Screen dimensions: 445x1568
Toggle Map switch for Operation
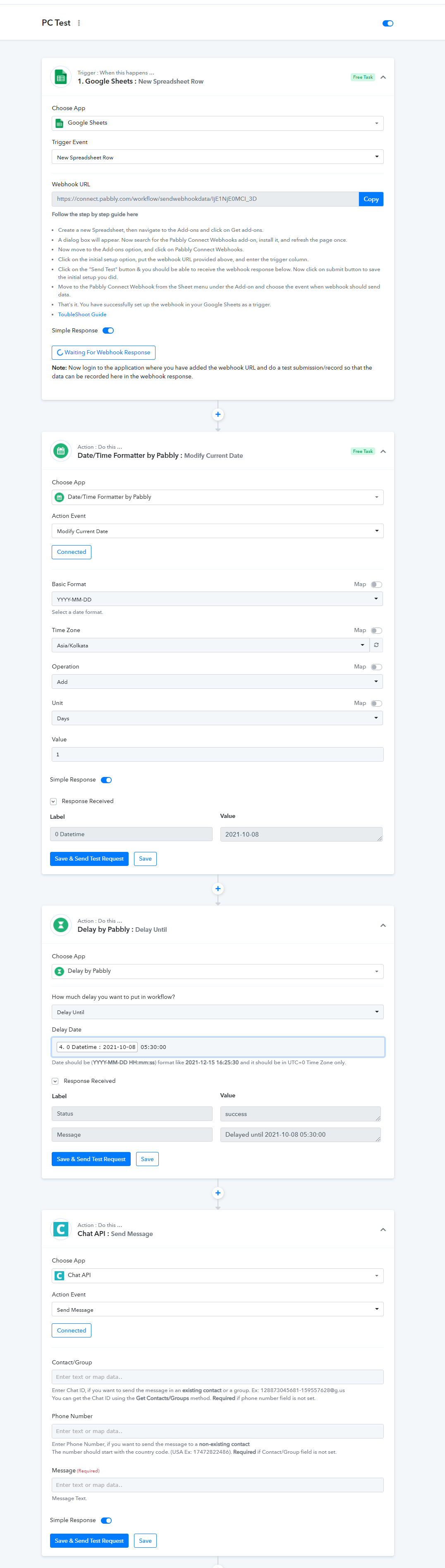pyautogui.click(x=376, y=667)
